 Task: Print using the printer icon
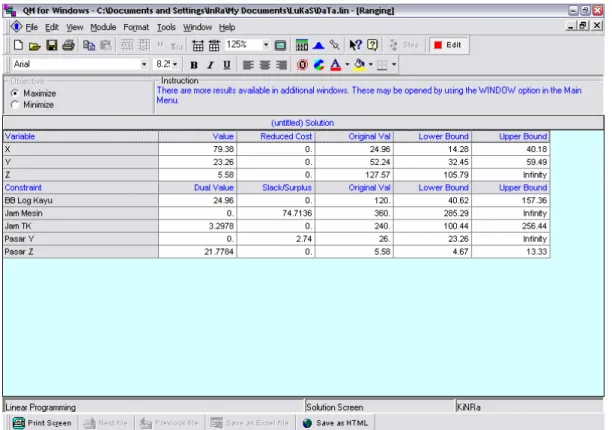pos(68,45)
